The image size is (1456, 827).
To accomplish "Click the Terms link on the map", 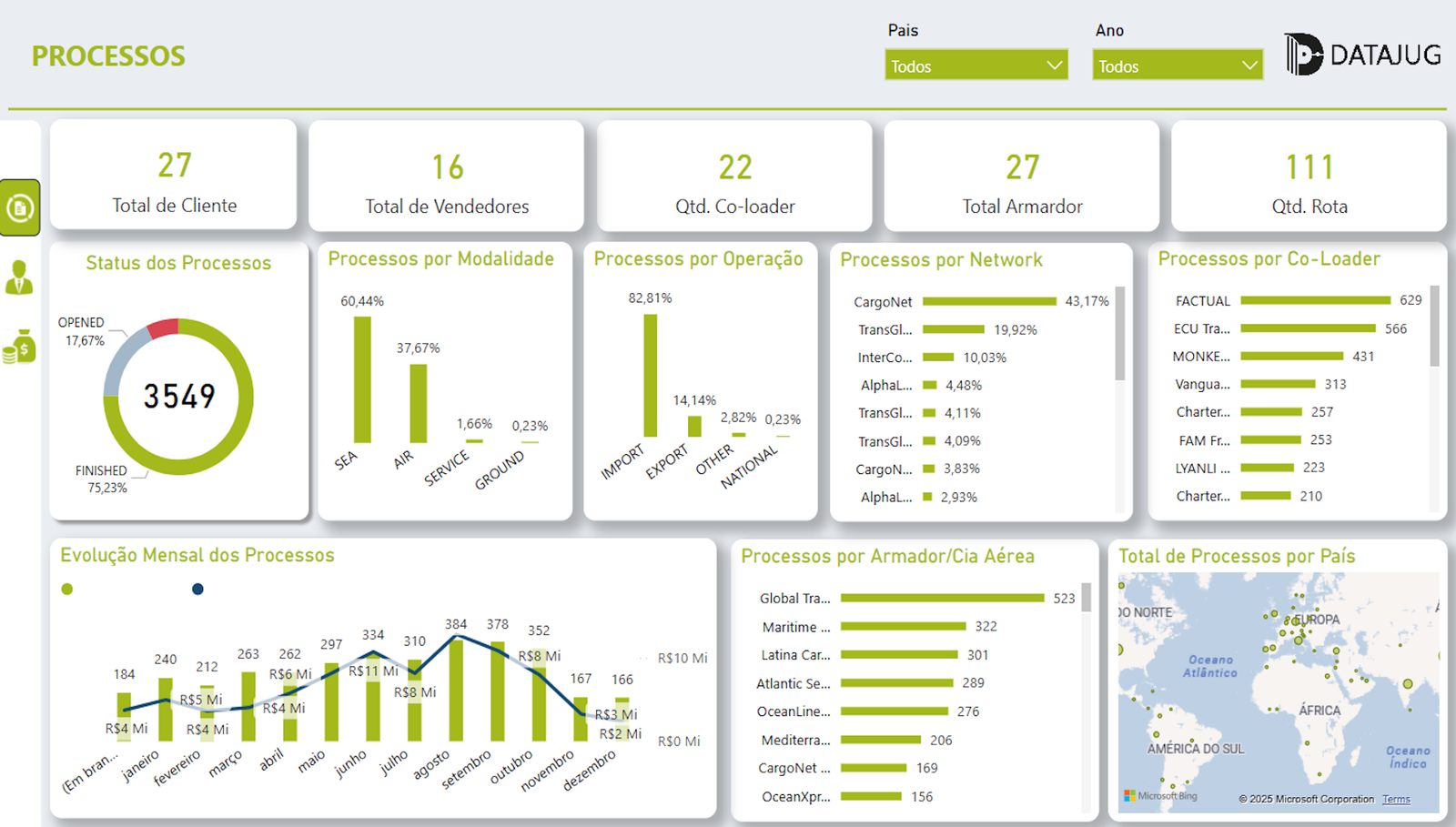I will [x=1396, y=799].
